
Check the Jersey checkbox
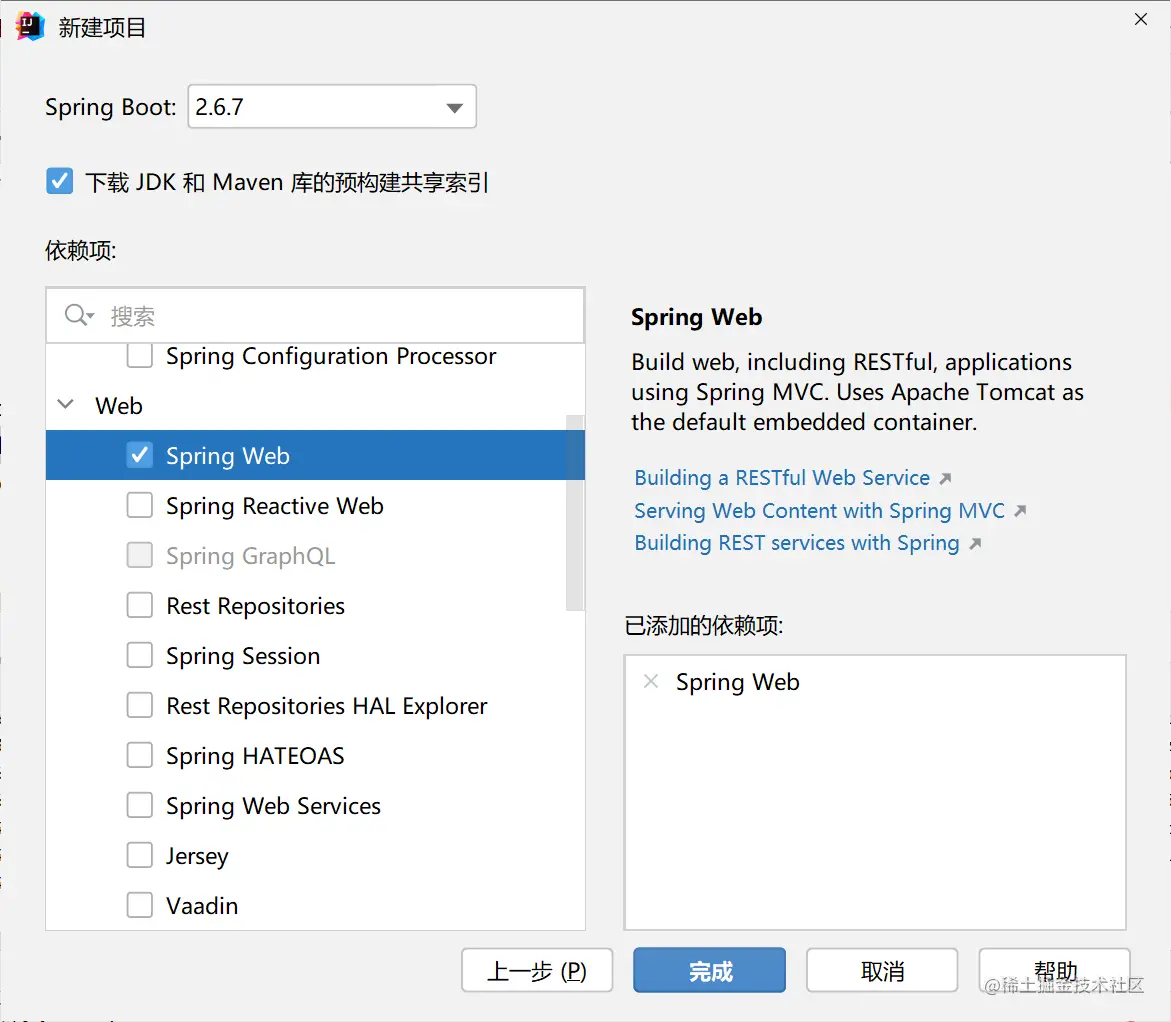click(x=140, y=855)
